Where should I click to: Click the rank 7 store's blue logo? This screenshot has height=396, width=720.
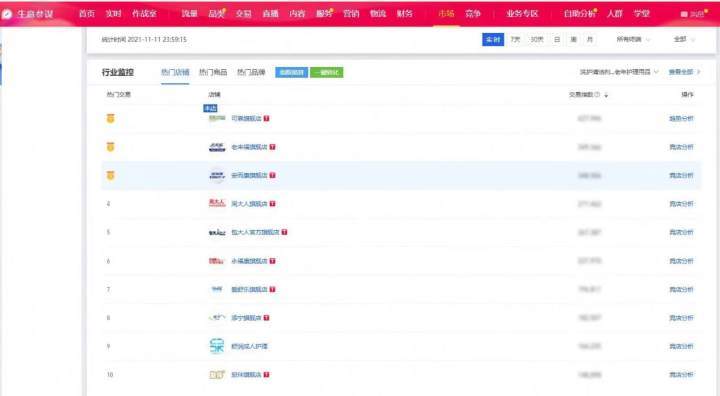click(x=217, y=289)
